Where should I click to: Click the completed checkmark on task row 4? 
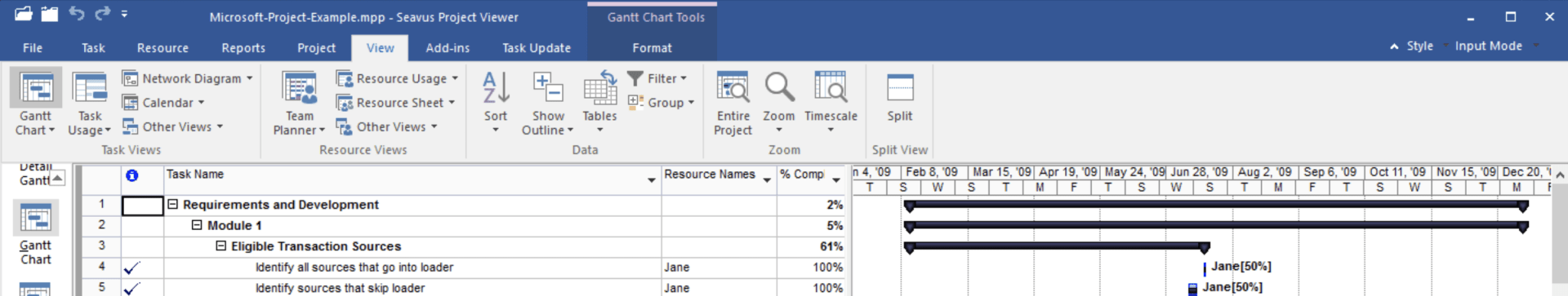[x=131, y=267]
